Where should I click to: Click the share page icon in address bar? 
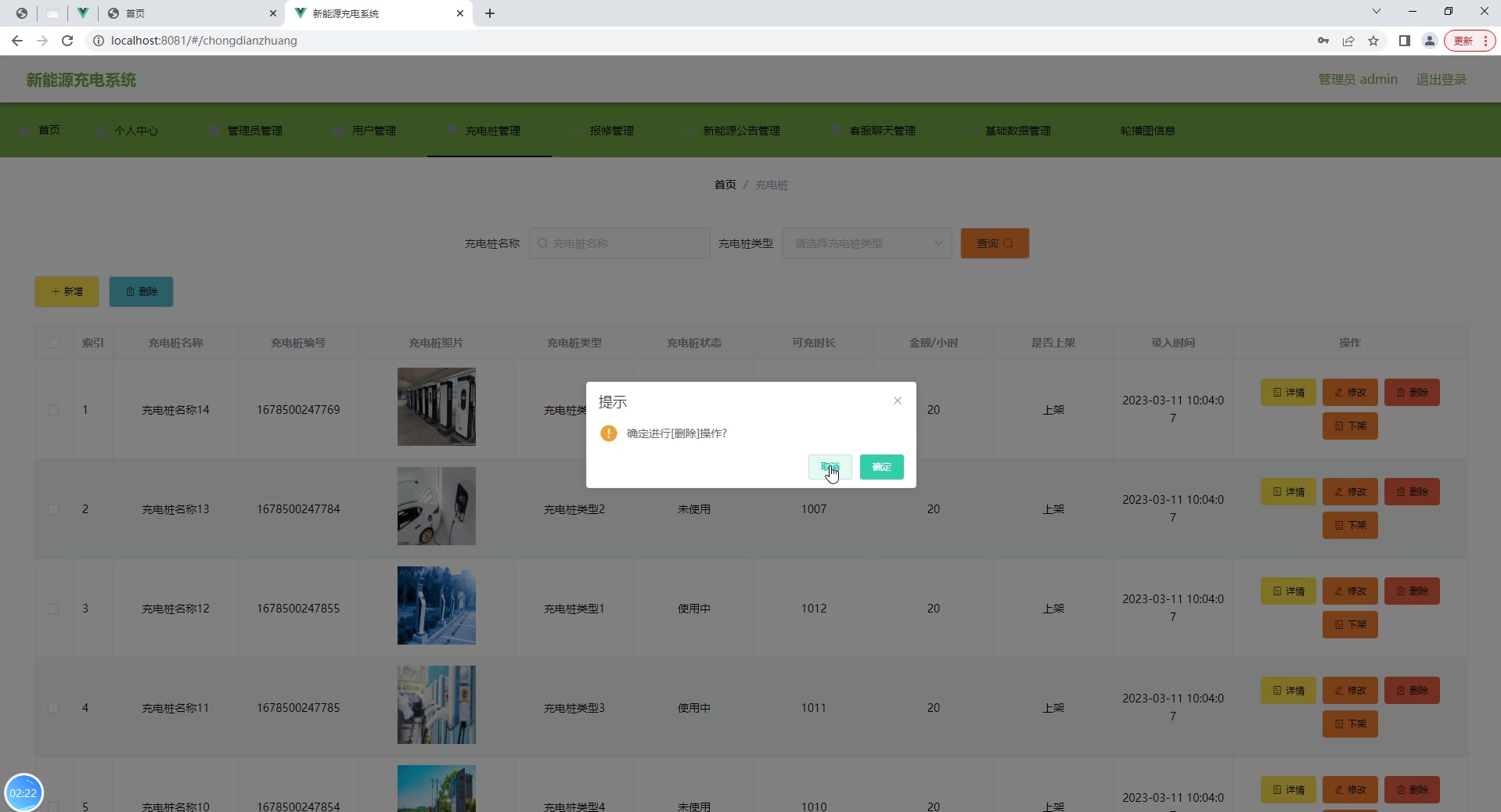pyautogui.click(x=1348, y=41)
